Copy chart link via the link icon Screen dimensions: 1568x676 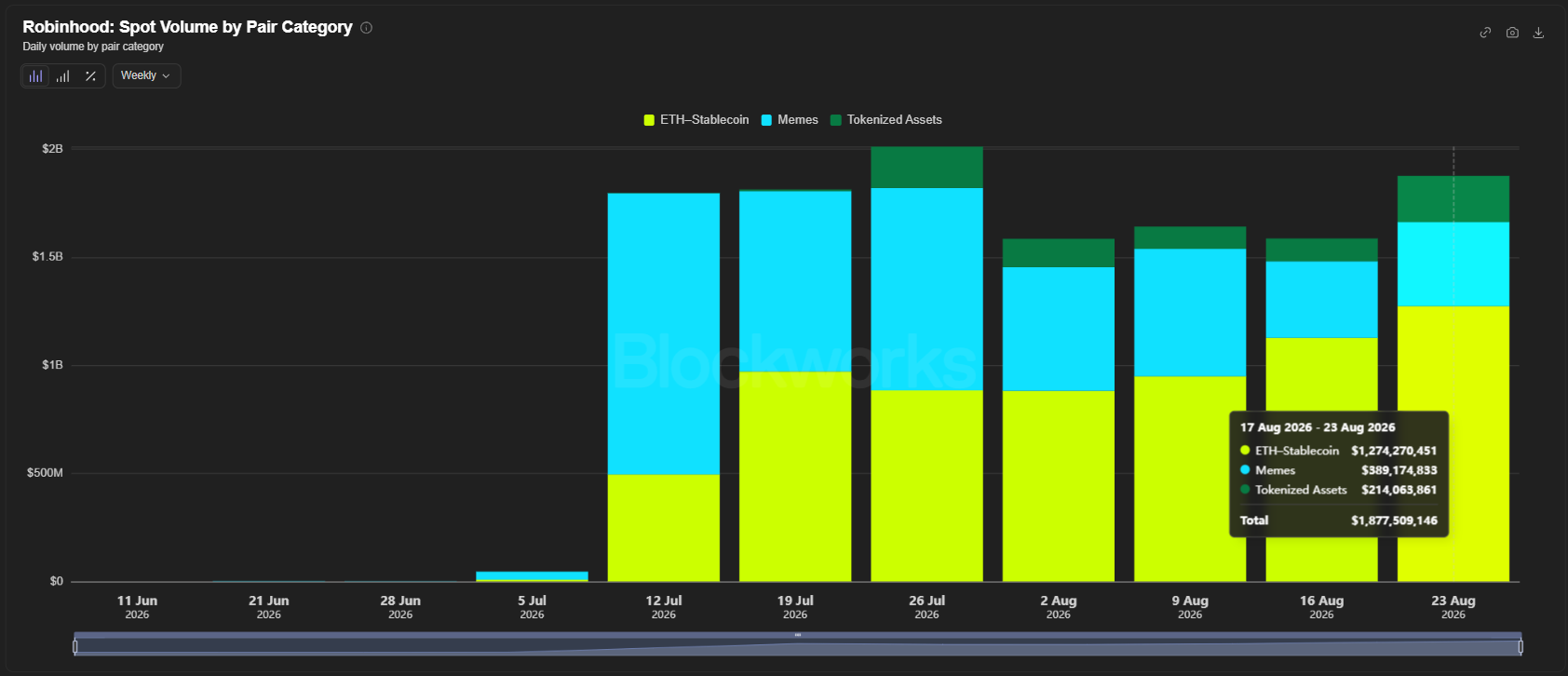tap(1485, 33)
